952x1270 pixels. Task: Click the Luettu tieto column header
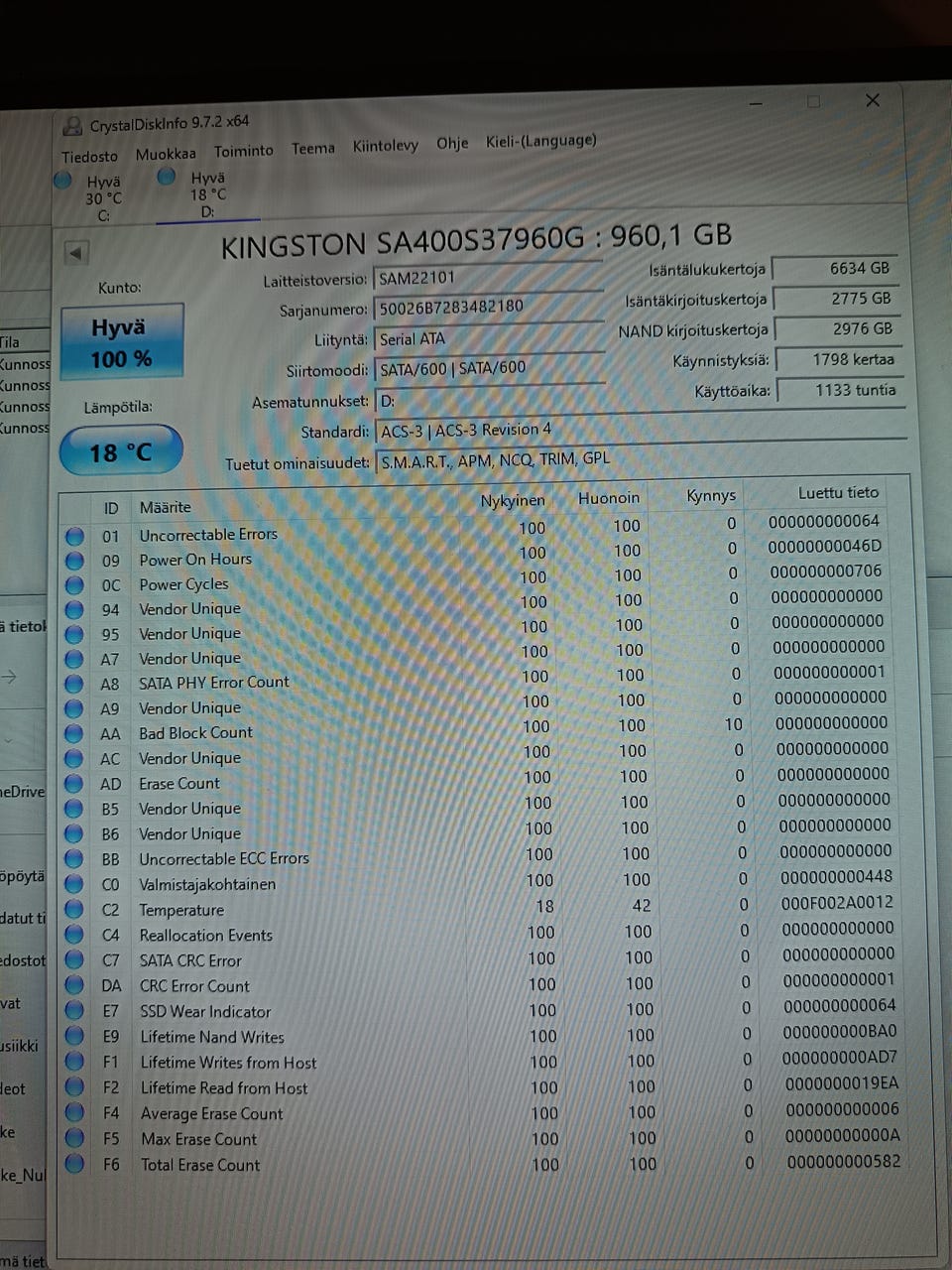point(838,492)
